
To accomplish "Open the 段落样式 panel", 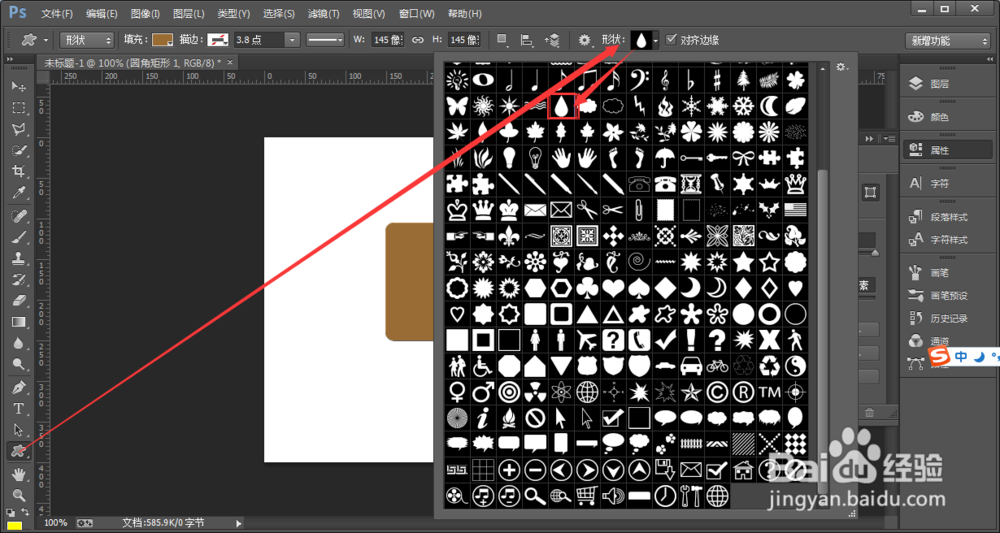I will [x=946, y=217].
